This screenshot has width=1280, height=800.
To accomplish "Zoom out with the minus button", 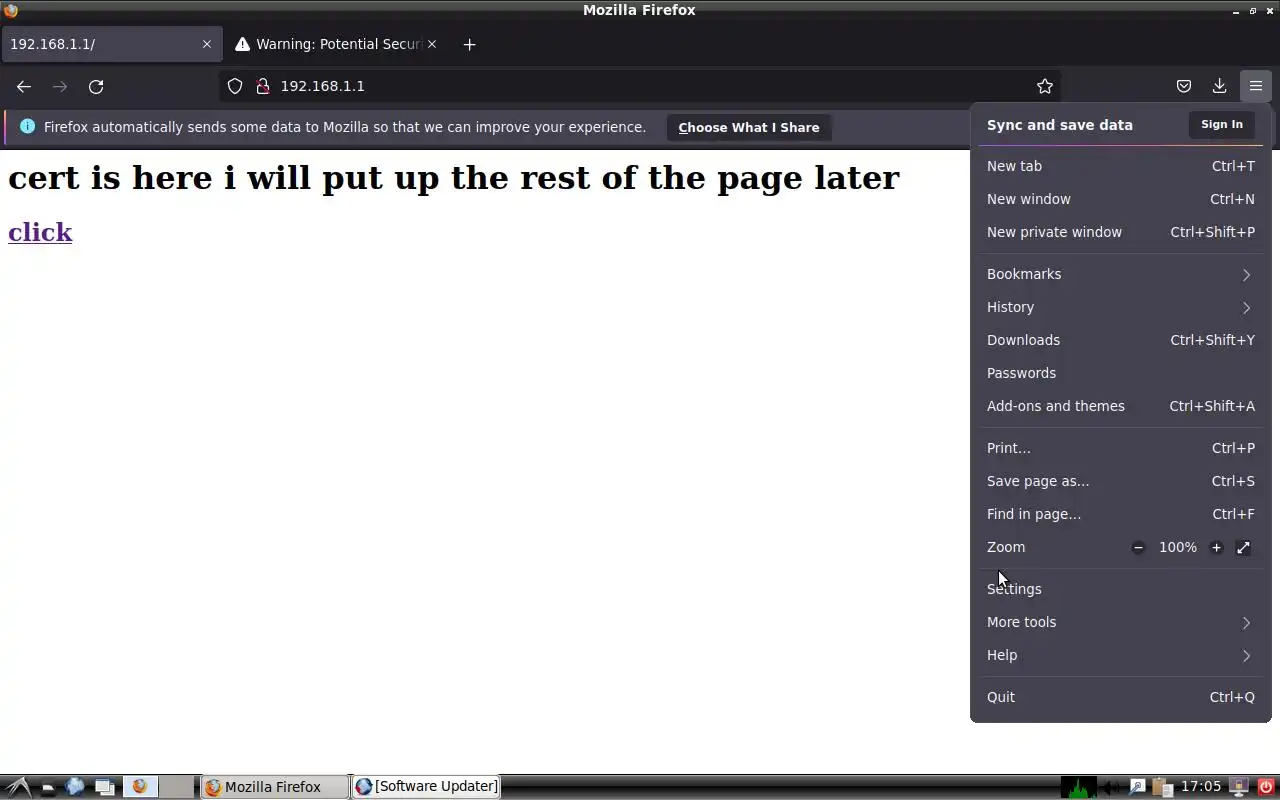I will coord(1138,547).
